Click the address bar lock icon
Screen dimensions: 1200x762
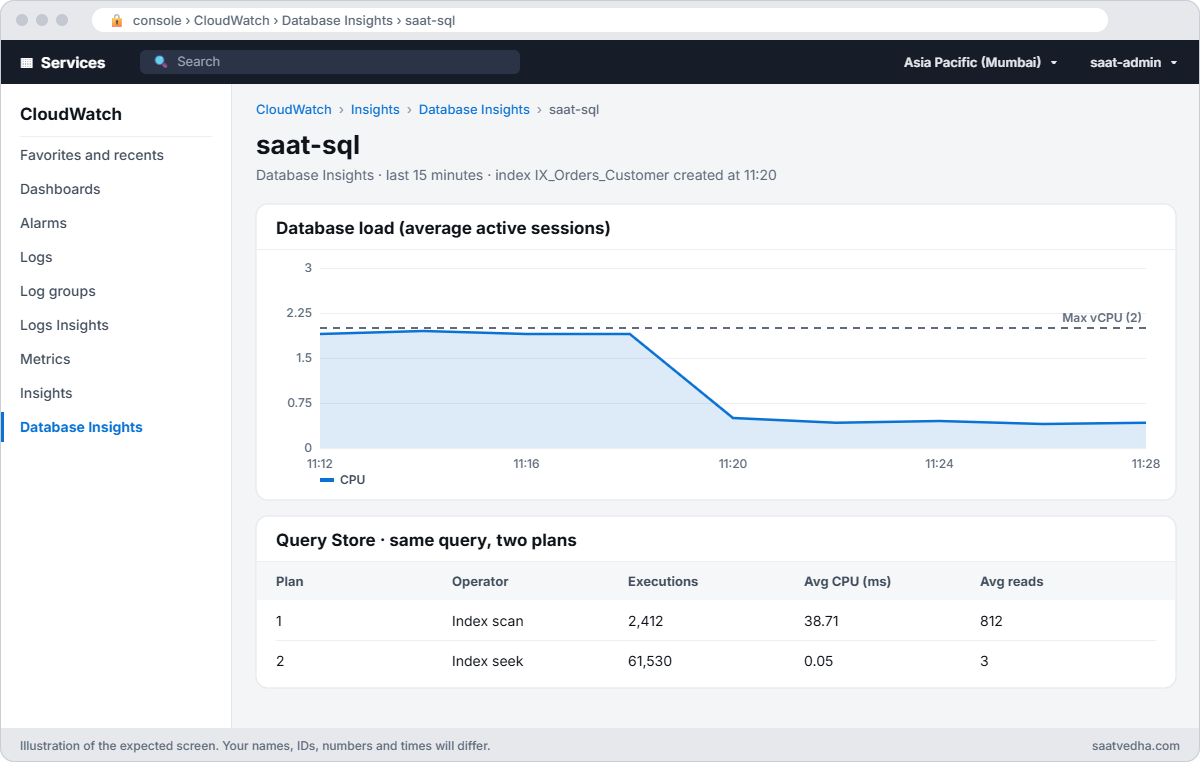(x=117, y=20)
